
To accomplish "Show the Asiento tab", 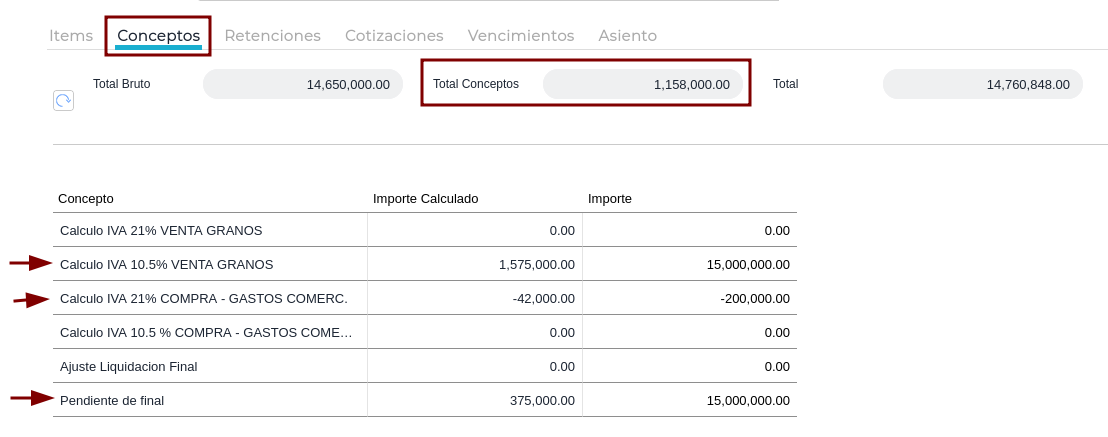I will click(x=627, y=35).
